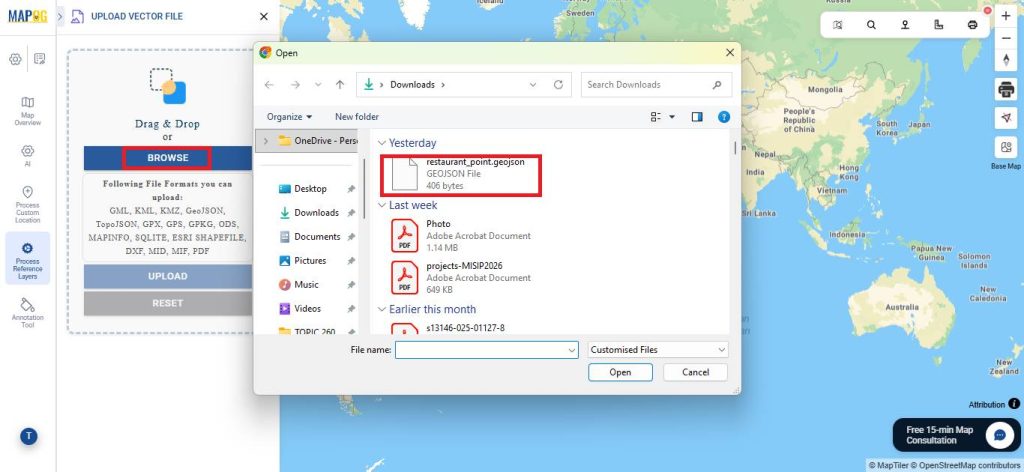
Task: Expand the address bar history dropdown
Action: pos(533,85)
